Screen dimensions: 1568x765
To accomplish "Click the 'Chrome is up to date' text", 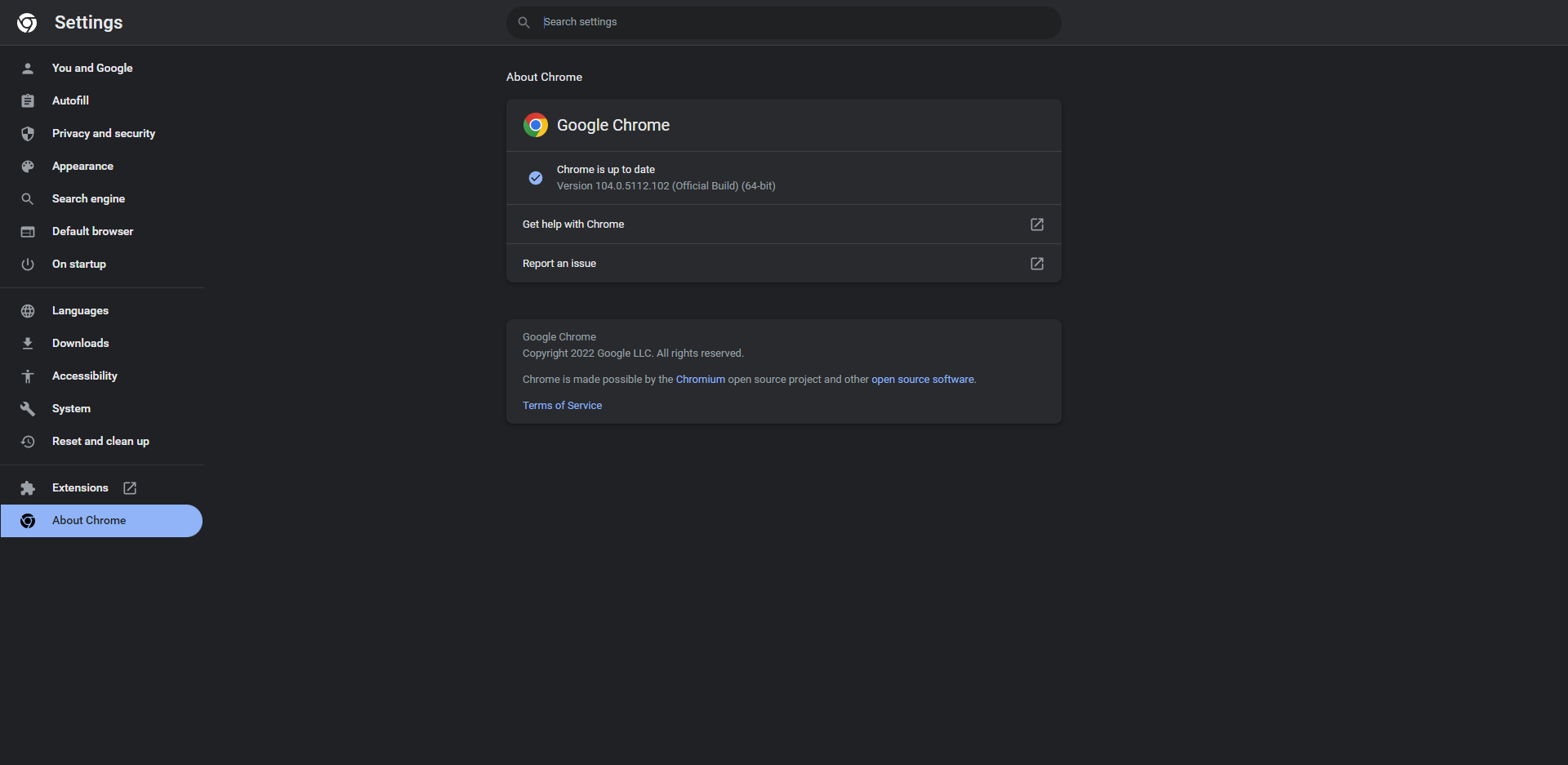I will click(x=606, y=170).
